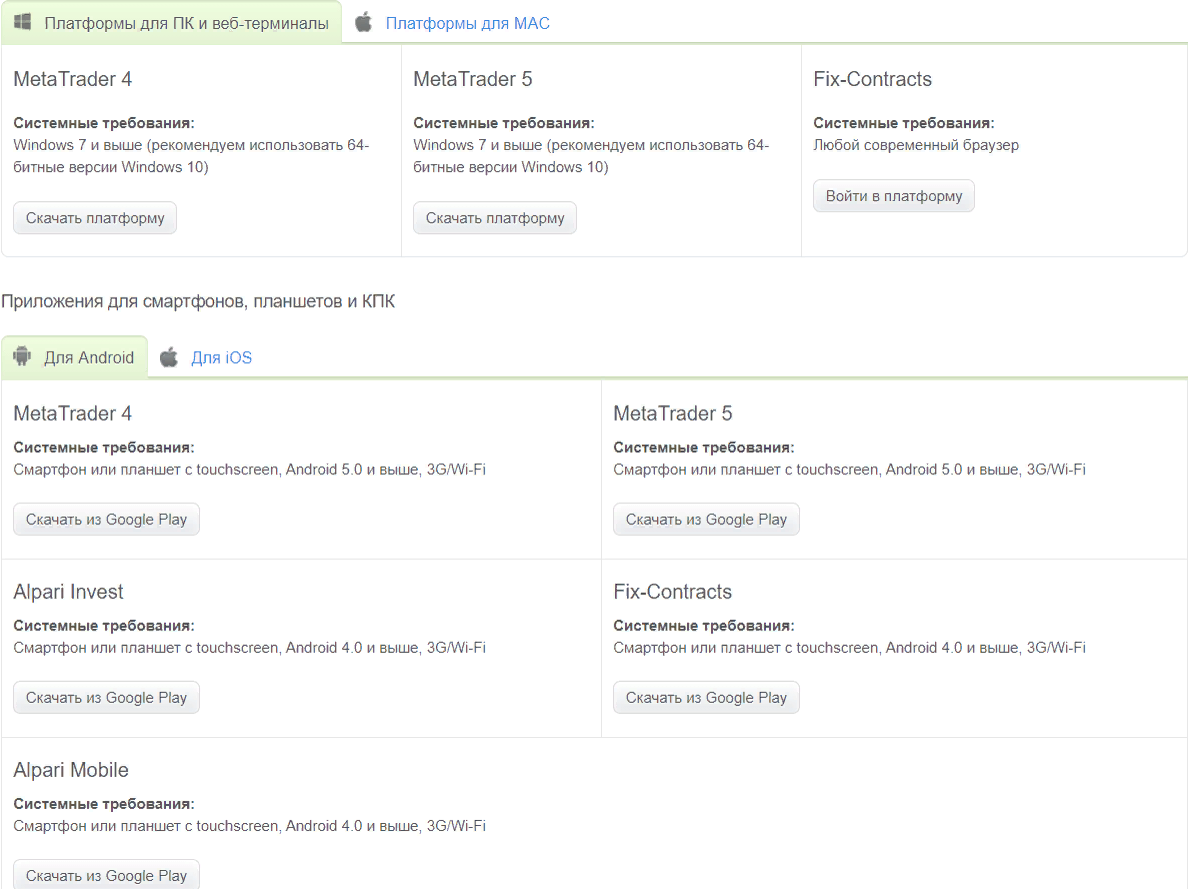1188x889 pixels.
Task: Click the Fix-Contracts heading in Android section
Action: click(673, 591)
